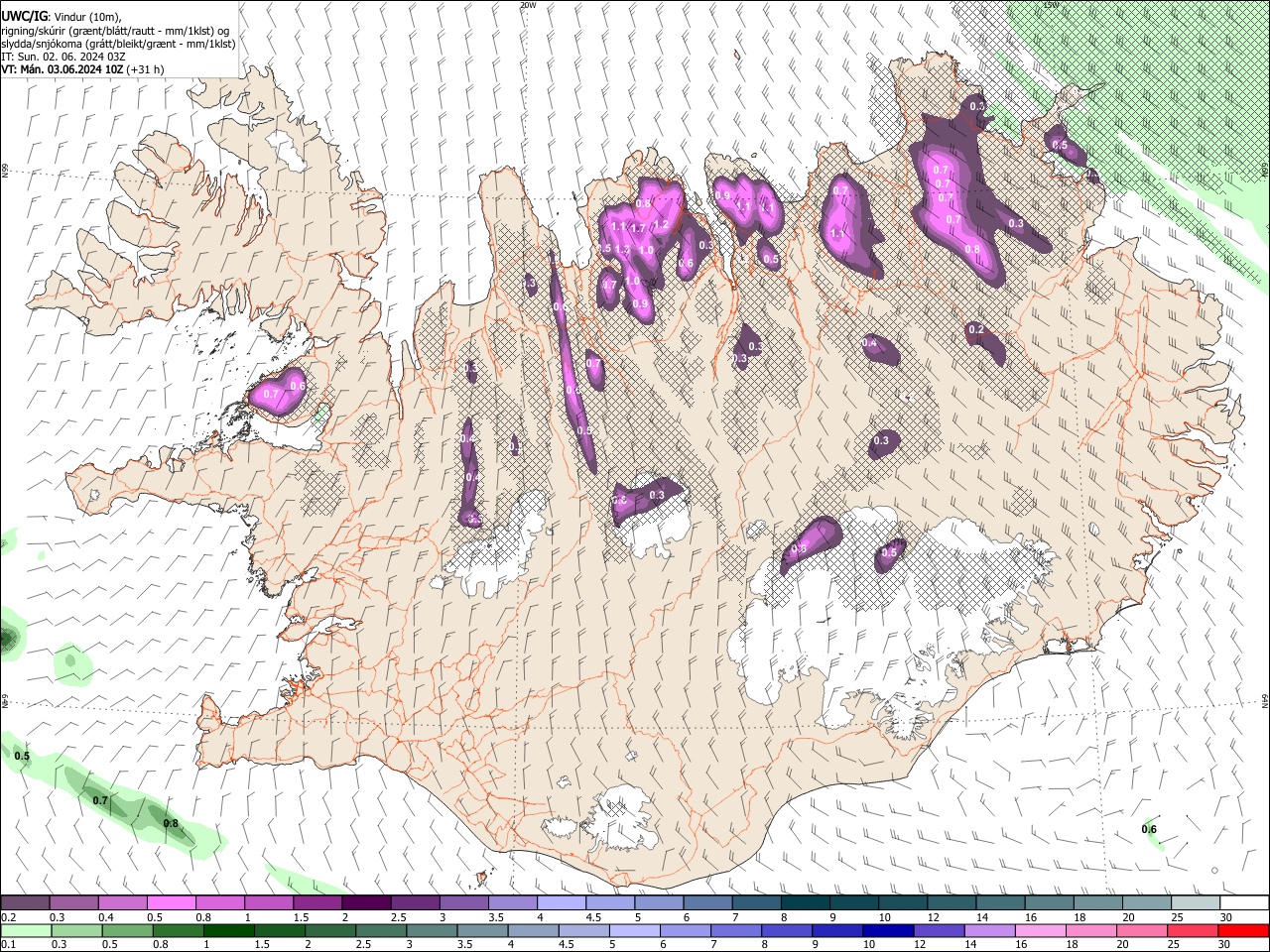
Task: Click the medium green 0.5 rain legend swatch
Action: [126, 930]
